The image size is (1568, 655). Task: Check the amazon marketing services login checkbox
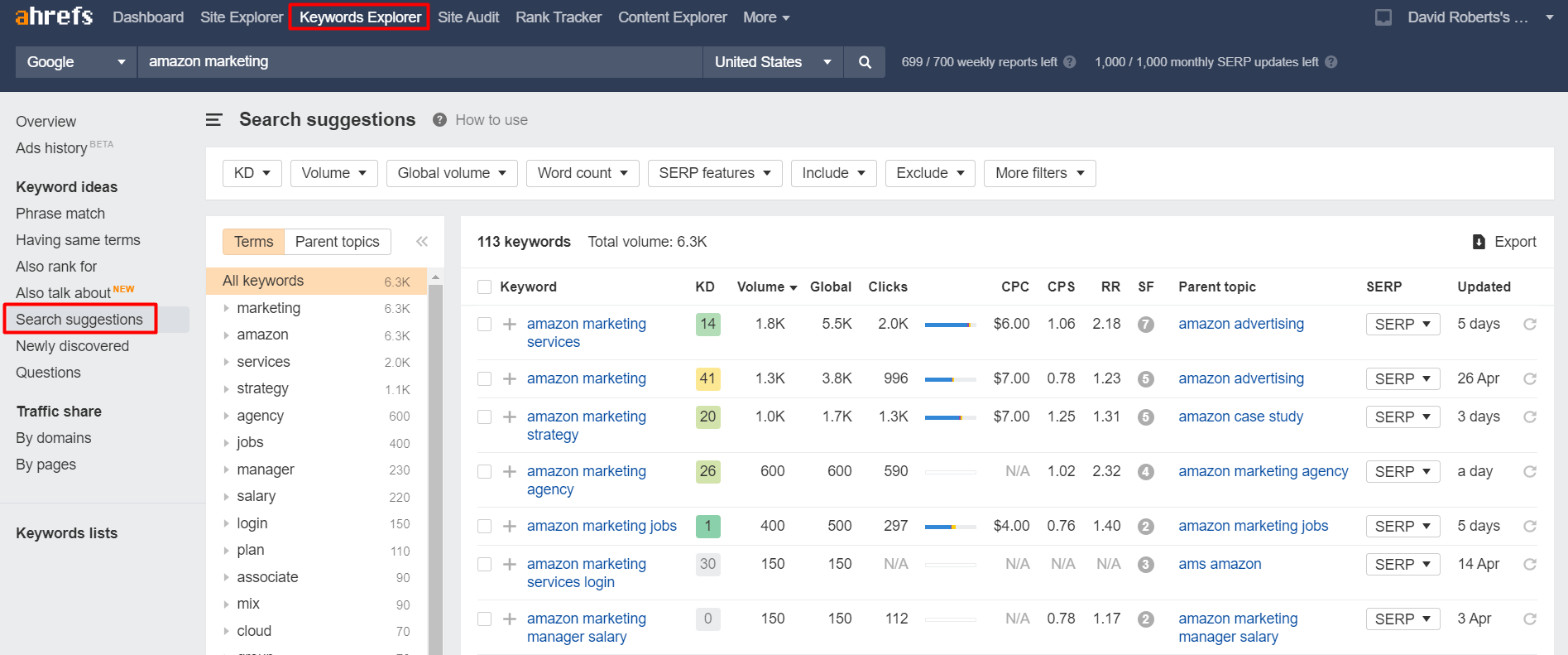[x=485, y=564]
